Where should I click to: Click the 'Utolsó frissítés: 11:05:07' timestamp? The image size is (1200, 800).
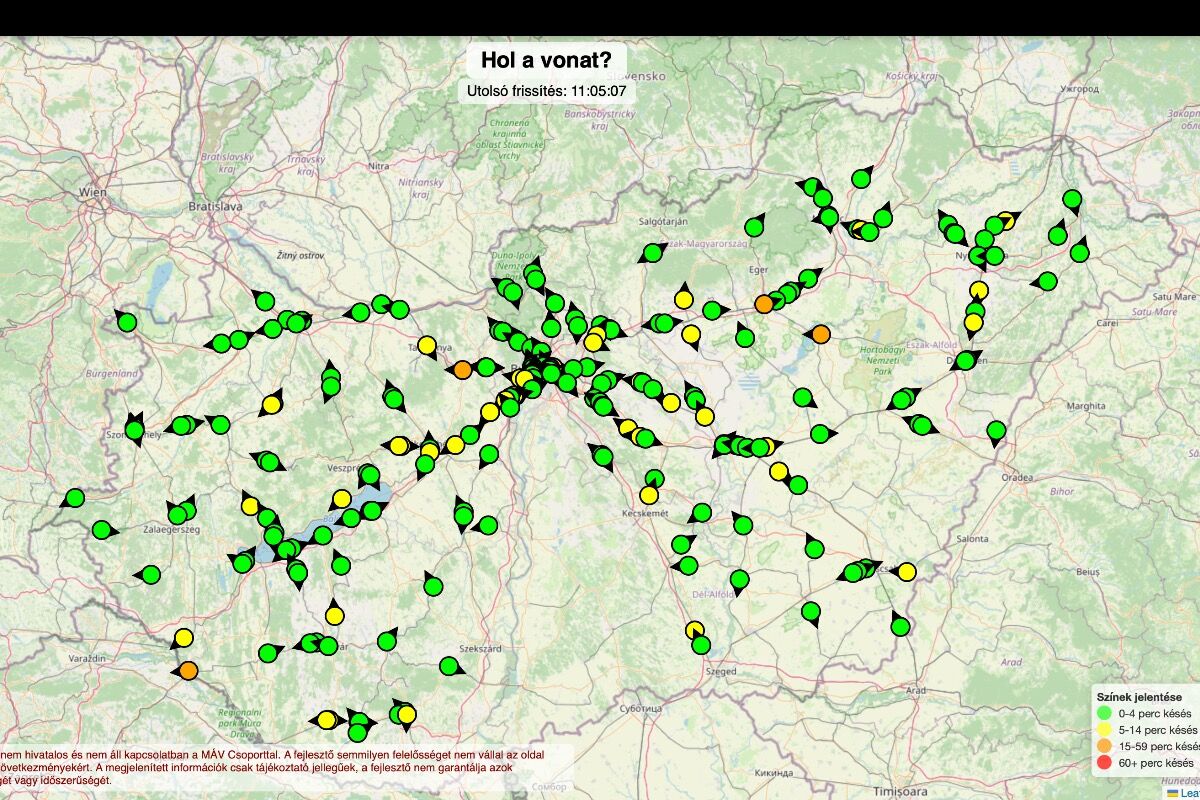[546, 91]
